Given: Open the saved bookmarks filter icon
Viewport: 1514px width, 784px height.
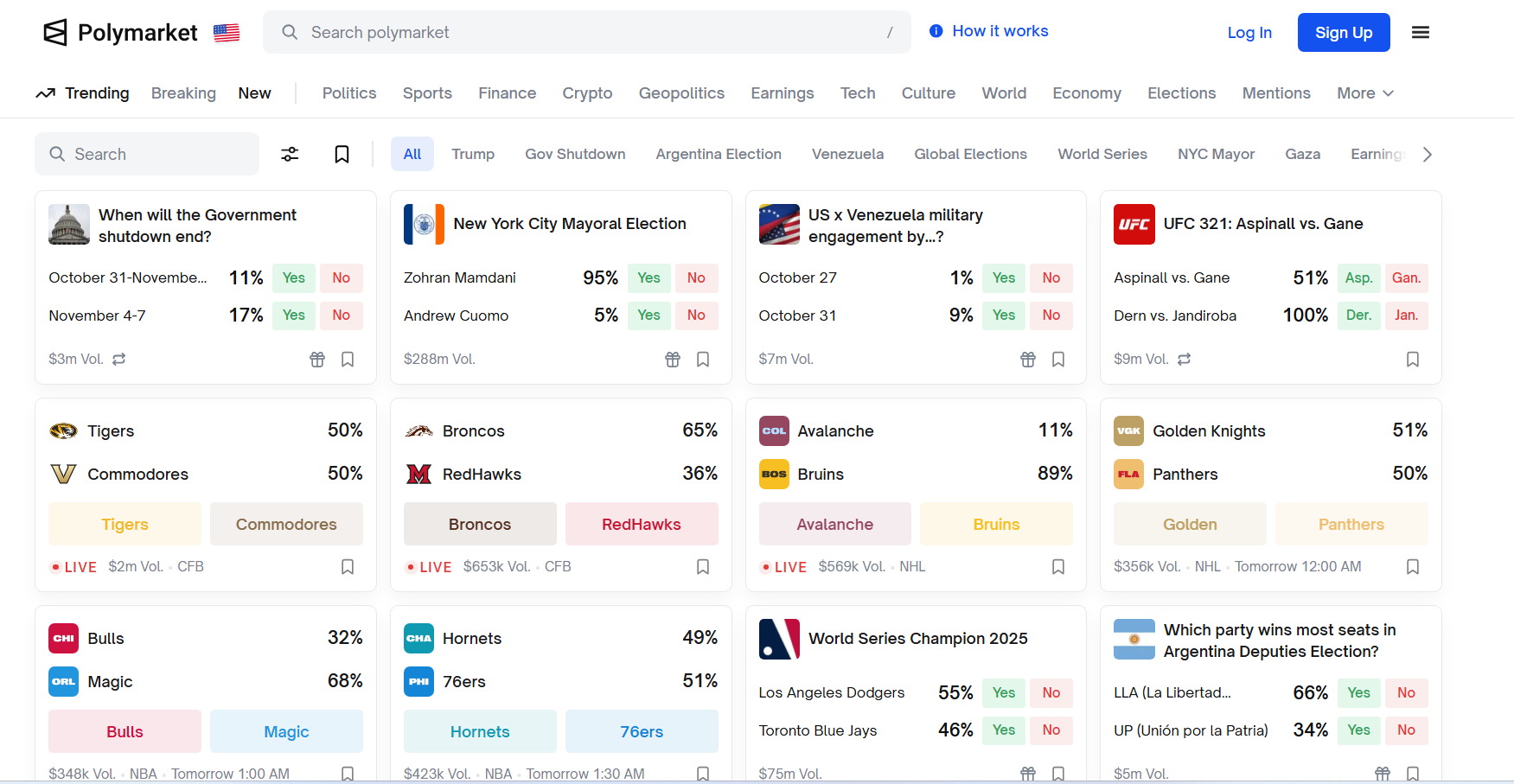Looking at the screenshot, I should [342, 154].
